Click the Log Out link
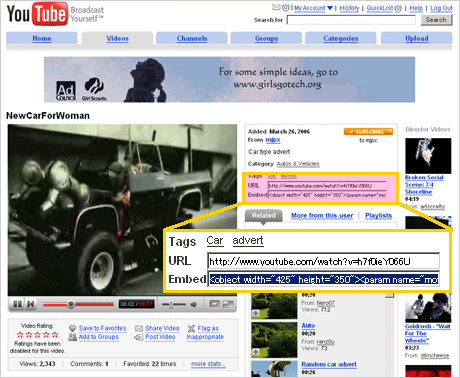 [x=441, y=8]
